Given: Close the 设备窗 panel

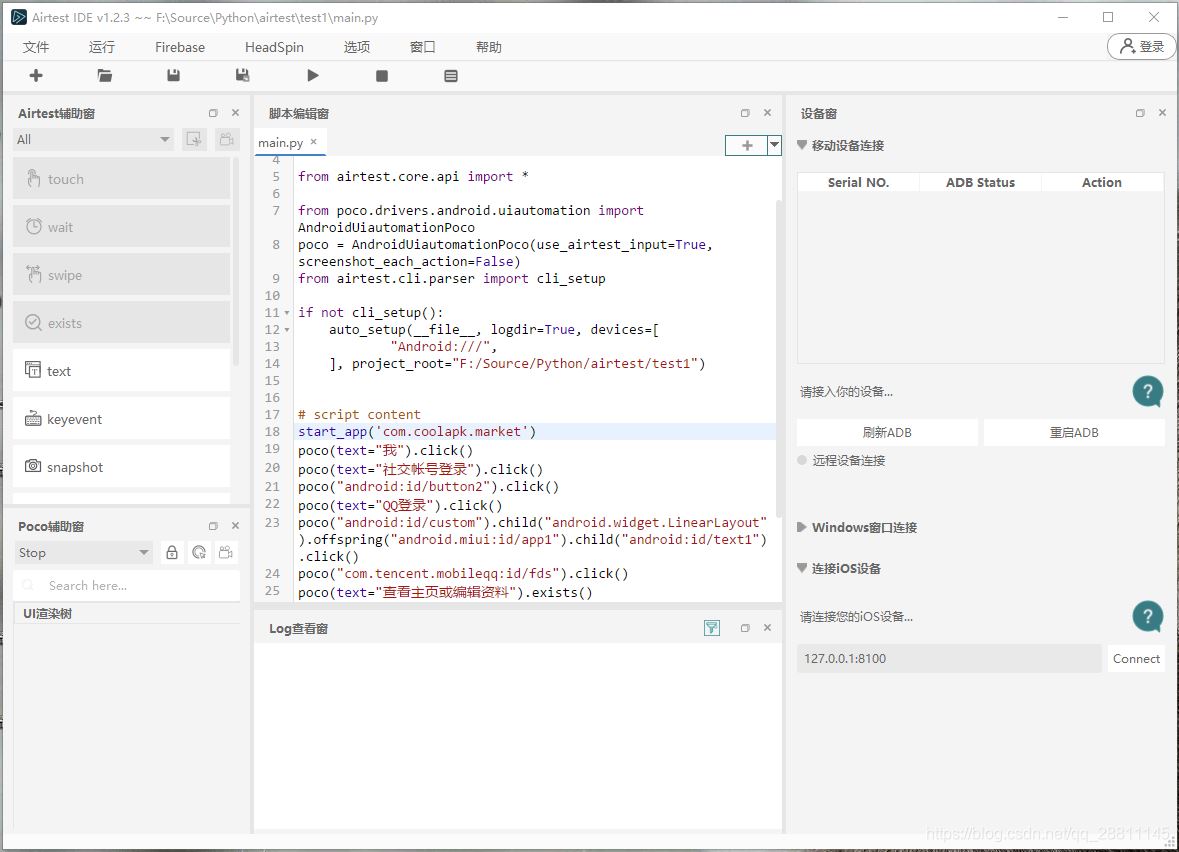Looking at the screenshot, I should 1162,113.
